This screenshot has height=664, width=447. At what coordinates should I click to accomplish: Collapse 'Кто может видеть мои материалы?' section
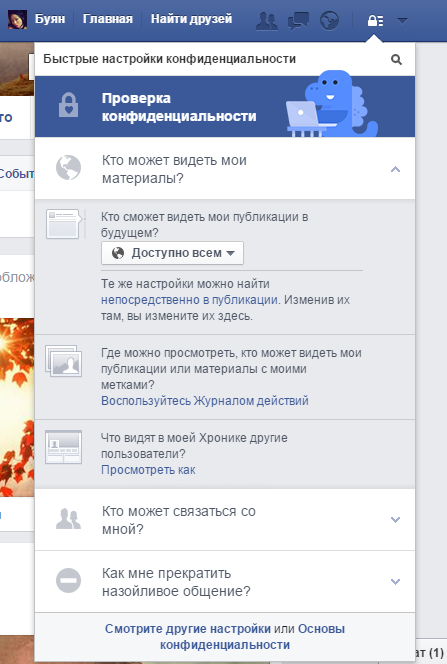[225, 169]
